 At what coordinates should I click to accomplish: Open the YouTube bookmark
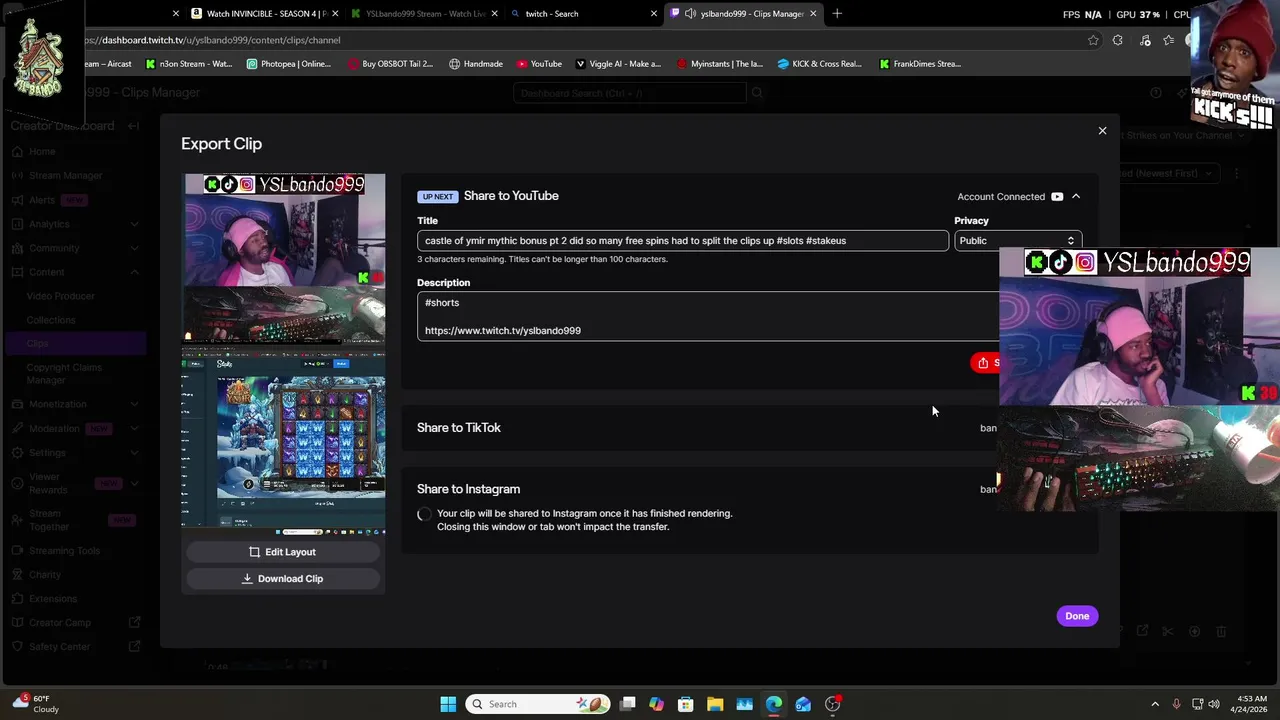coord(539,64)
